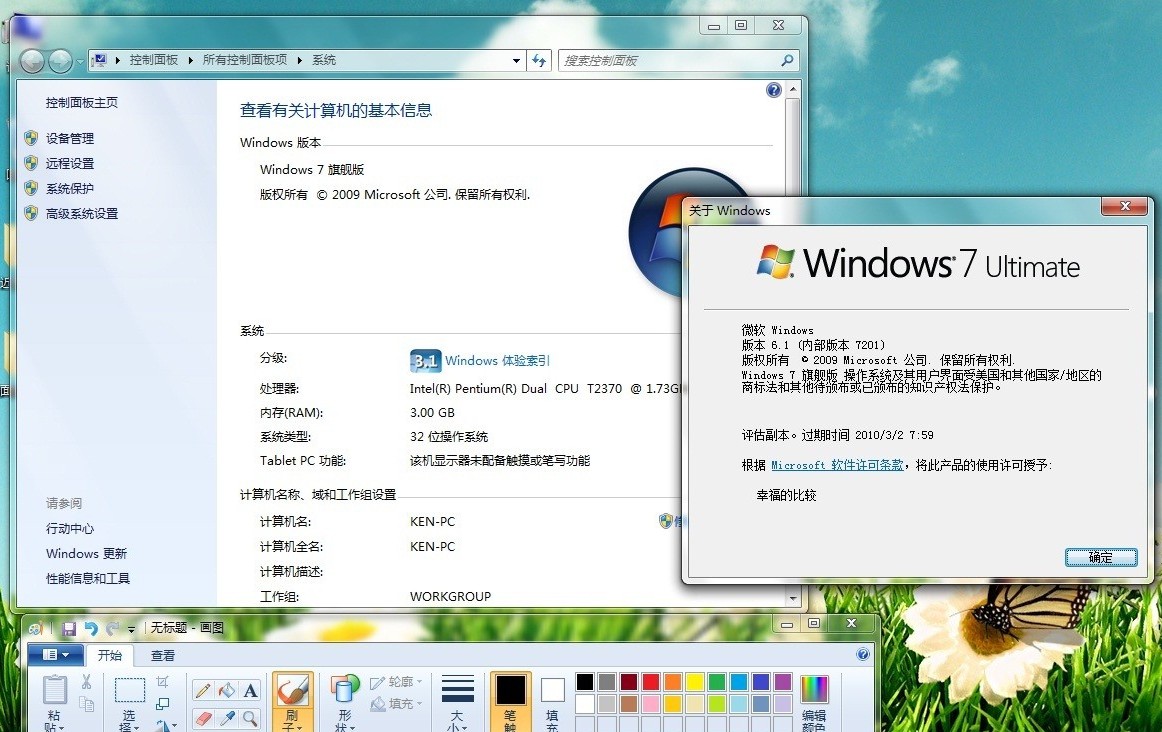The image size is (1162, 732).
Task: Select the Fill bucket tool in Paint
Action: tap(227, 691)
